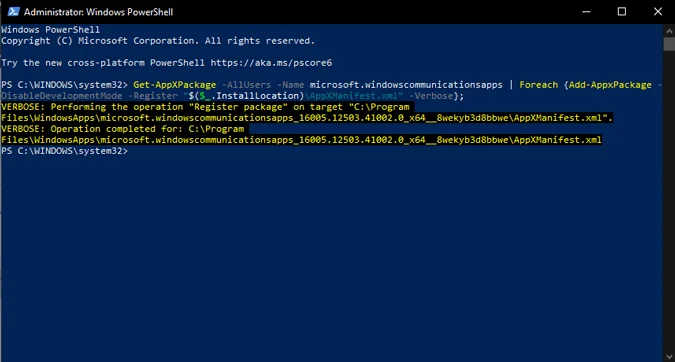Click the scrollbar up arrow
675x362 pixels.
[669, 31]
